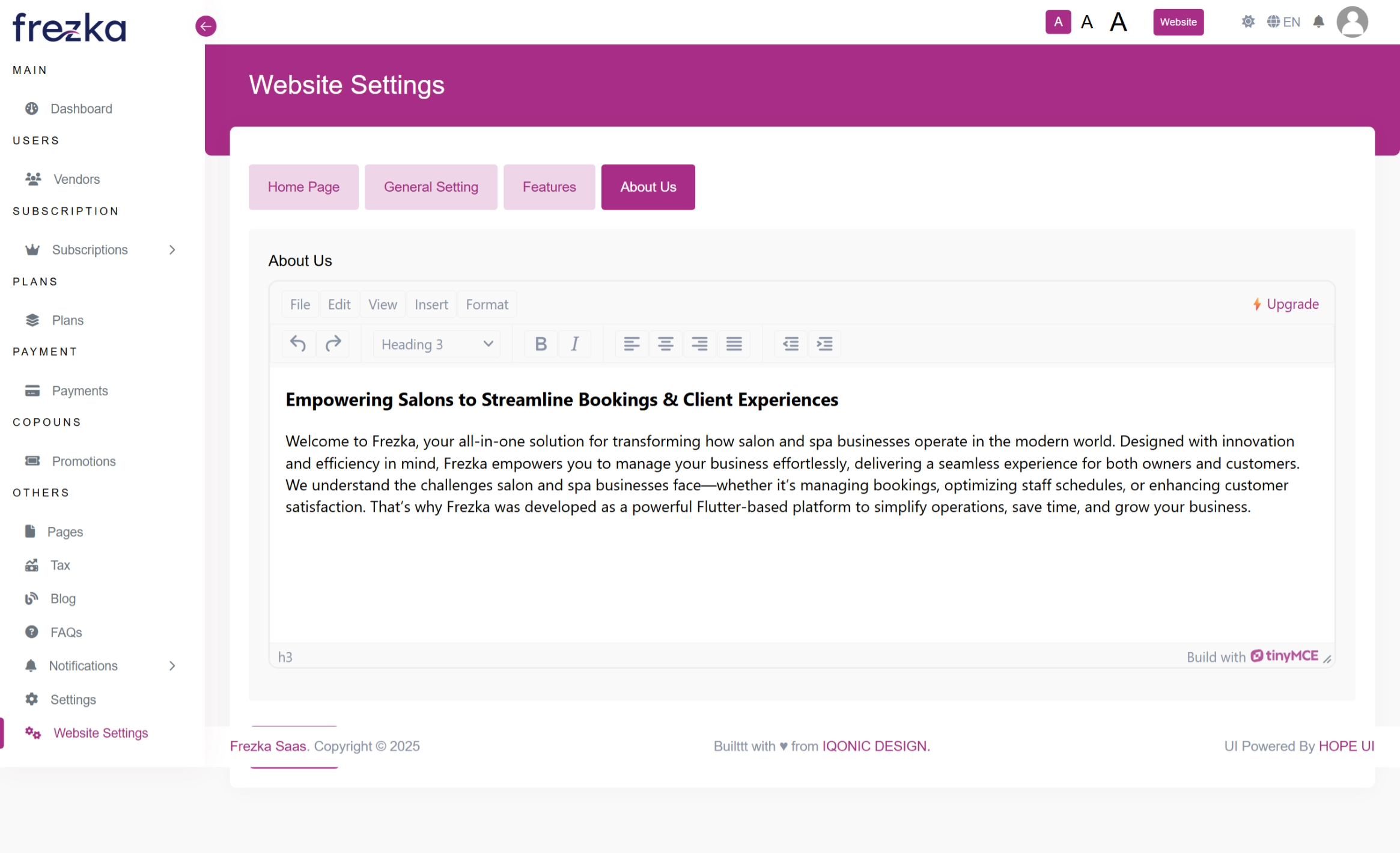The height and width of the screenshot is (853, 1400).
Task: Open the EN language selector
Action: tap(1283, 22)
